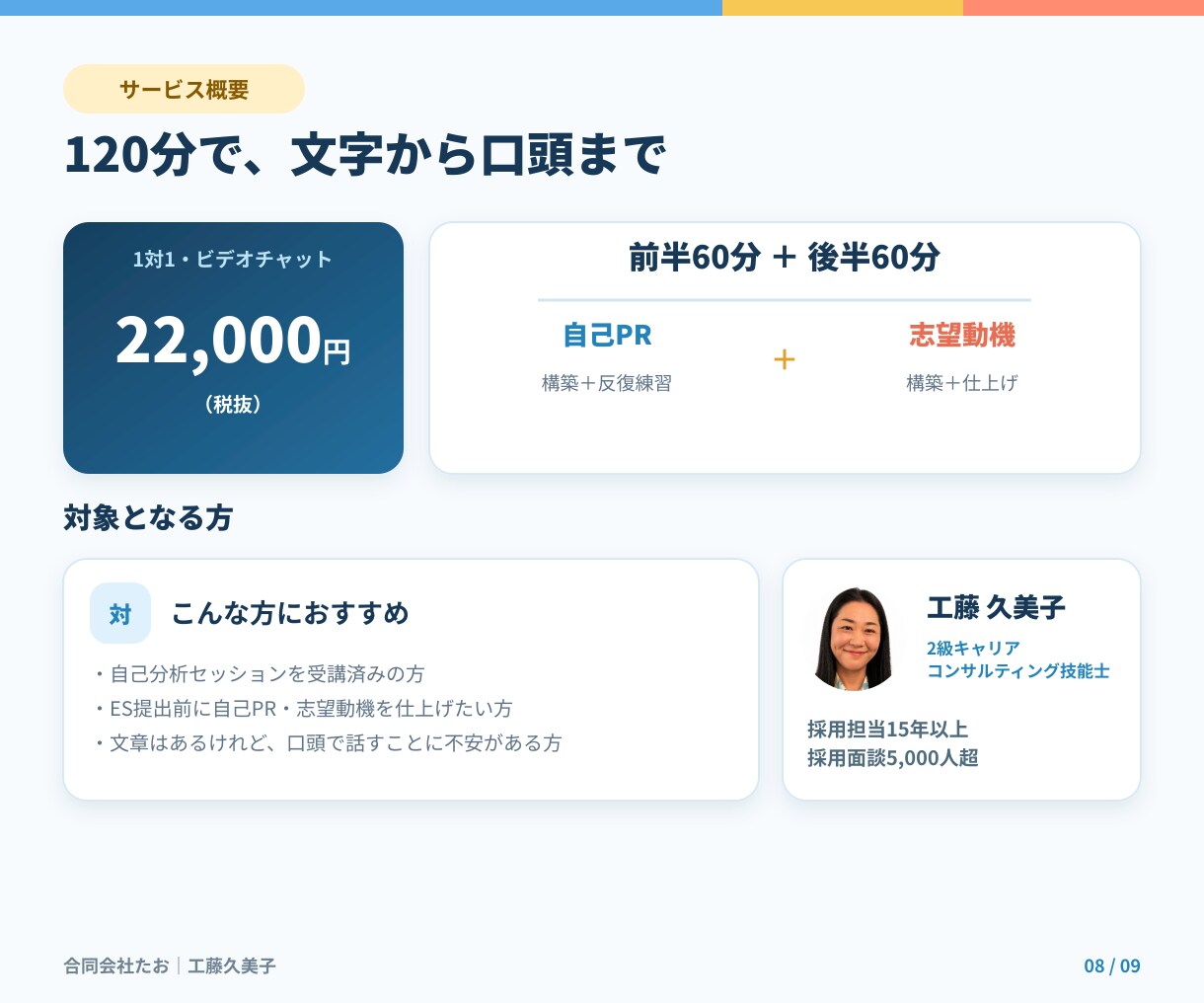Select the 構築＋反復練習 caption
The width and height of the screenshot is (1204, 1003).
607,383
